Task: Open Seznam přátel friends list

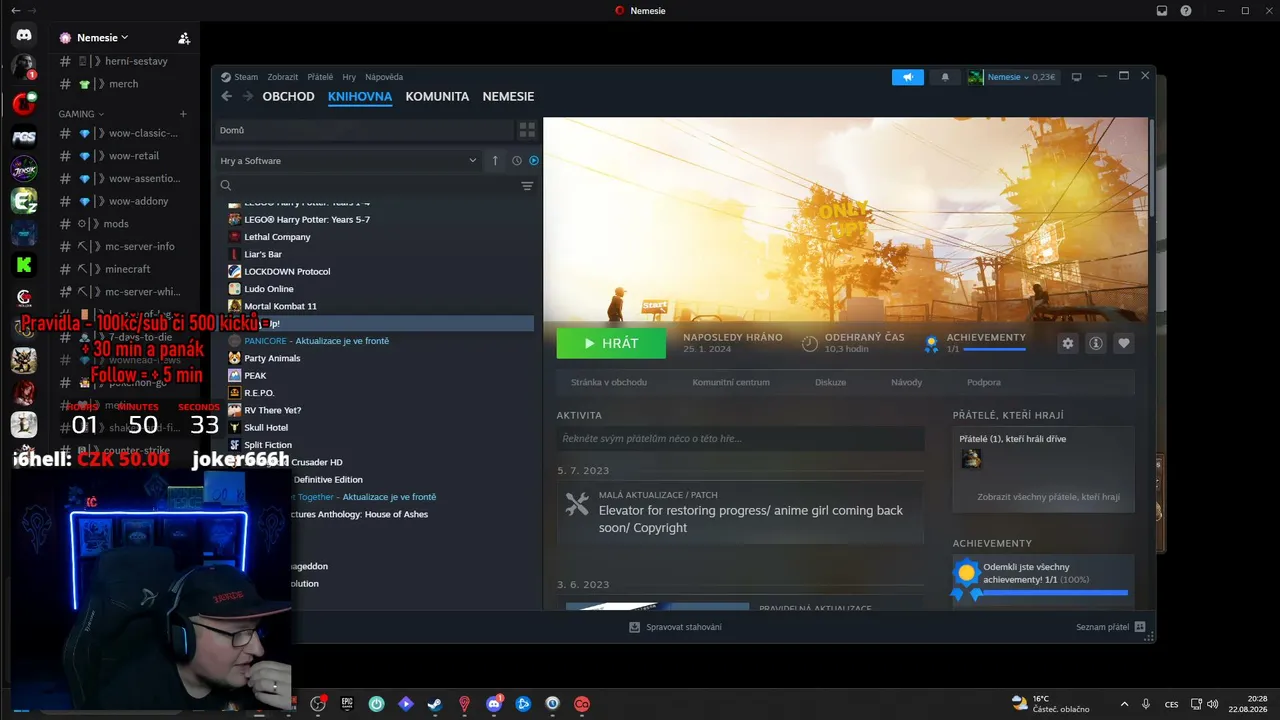Action: [x=1111, y=627]
